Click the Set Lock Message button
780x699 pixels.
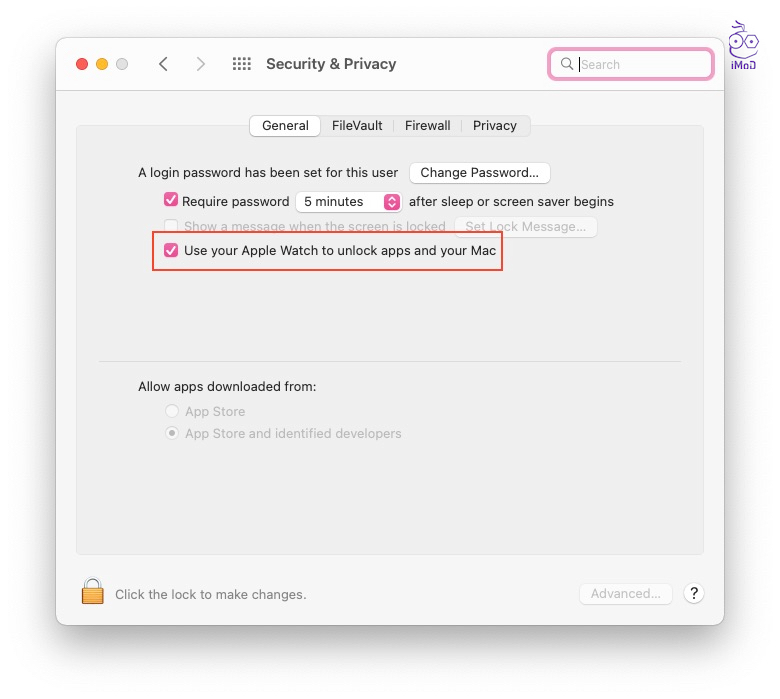click(x=525, y=227)
